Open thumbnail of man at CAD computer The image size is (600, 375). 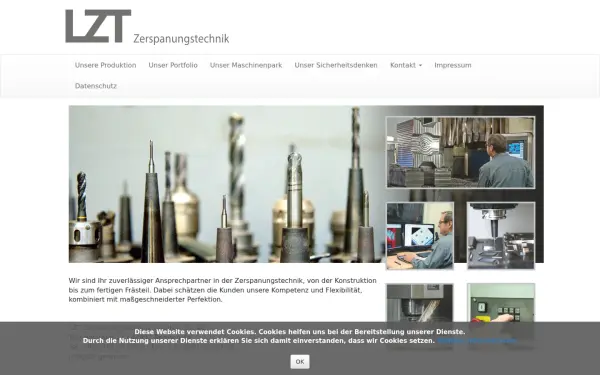420,236
